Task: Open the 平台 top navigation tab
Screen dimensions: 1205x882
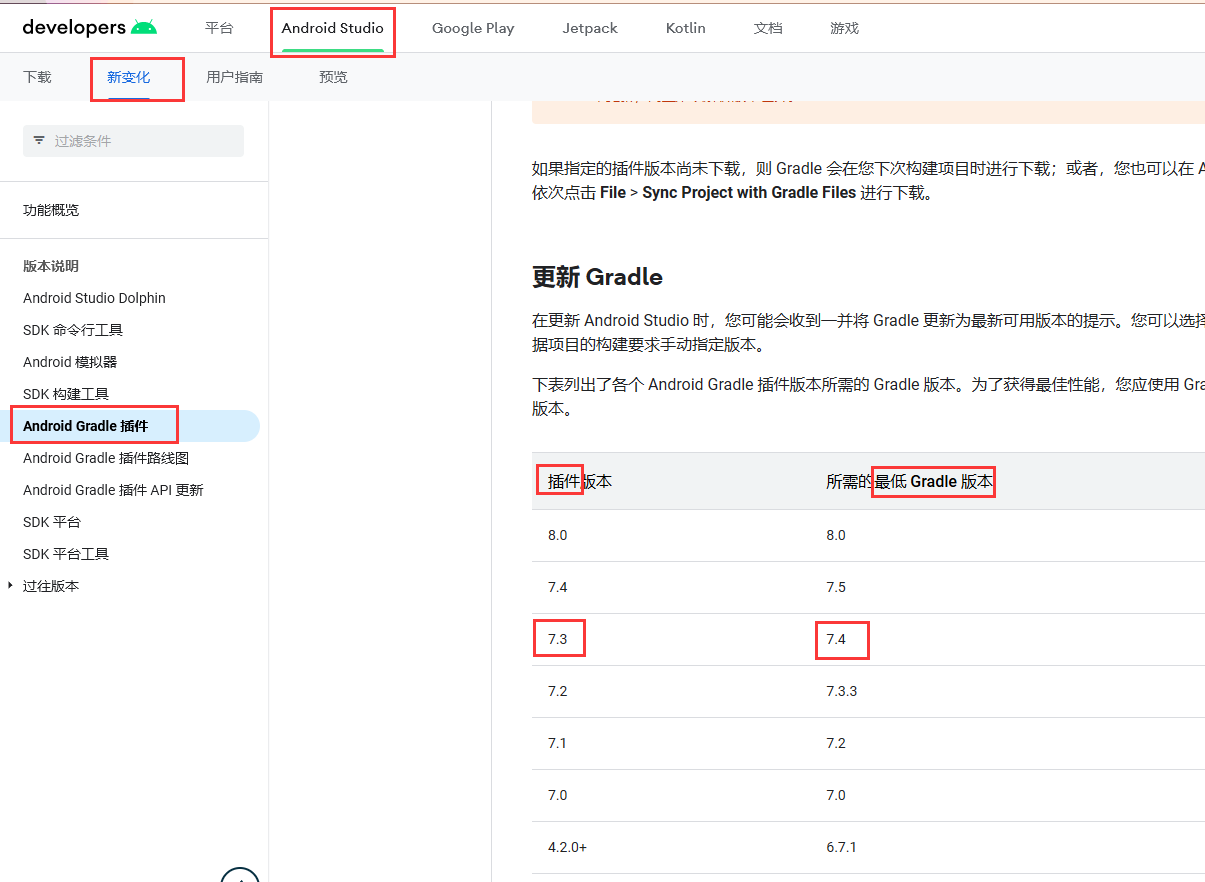Action: tap(219, 28)
